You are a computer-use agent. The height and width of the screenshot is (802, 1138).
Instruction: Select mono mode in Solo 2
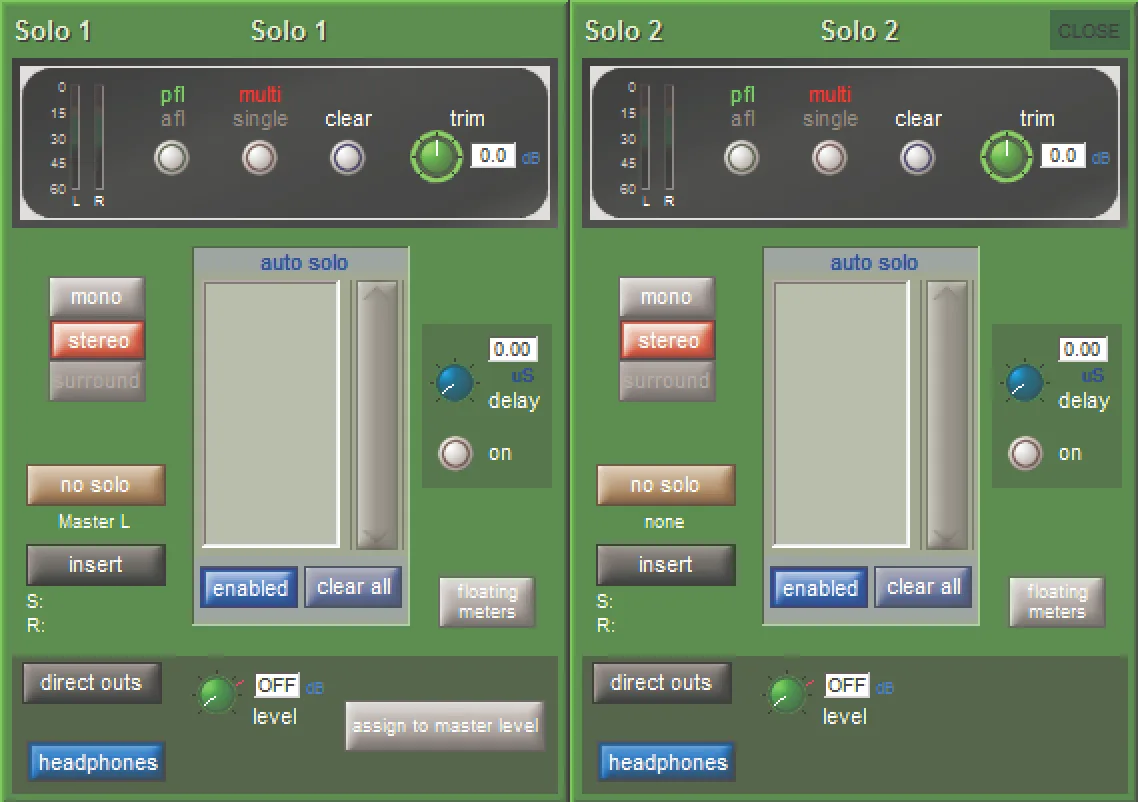pos(667,297)
